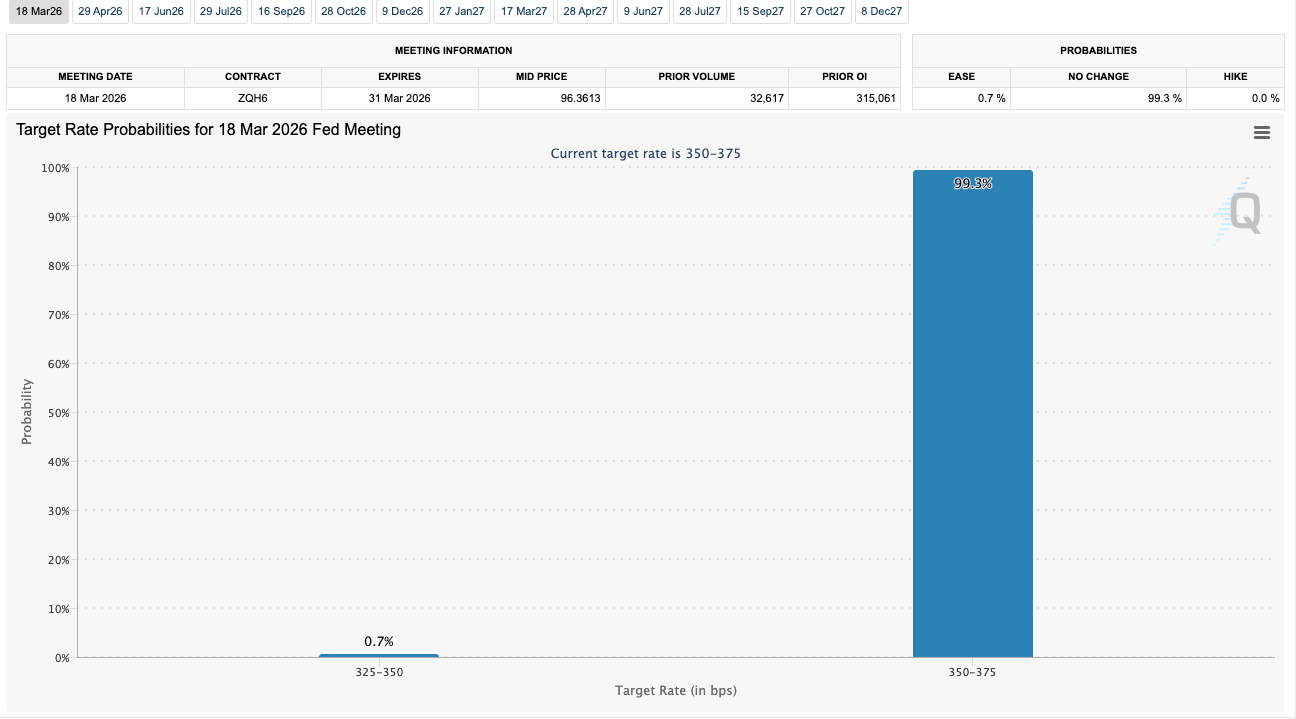Select the 9 Dec26 meeting tab
The image size is (1296, 719).
pyautogui.click(x=401, y=11)
